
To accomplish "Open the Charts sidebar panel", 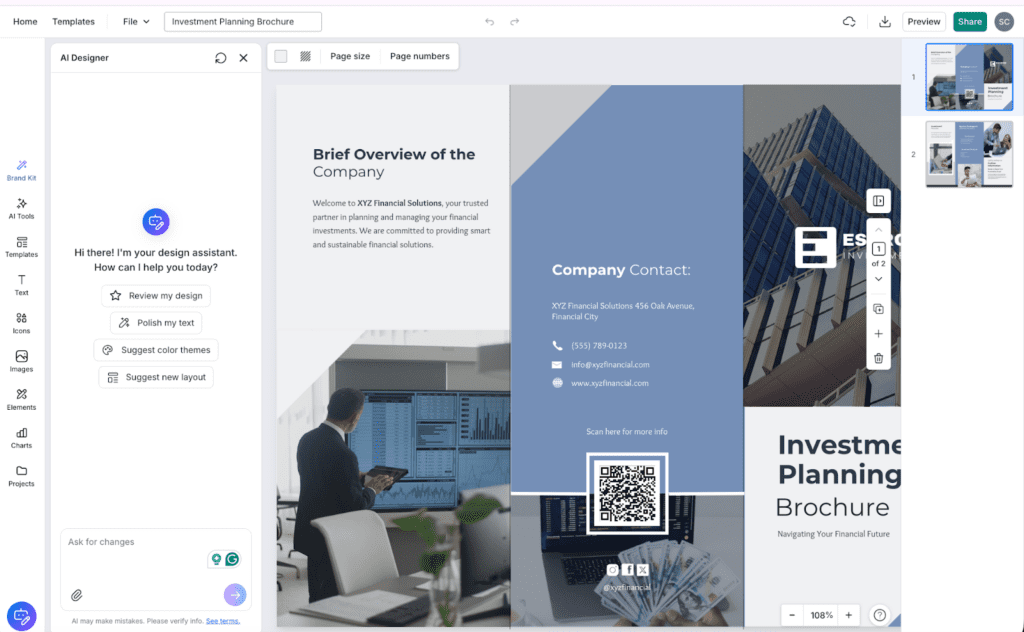I will (21, 438).
